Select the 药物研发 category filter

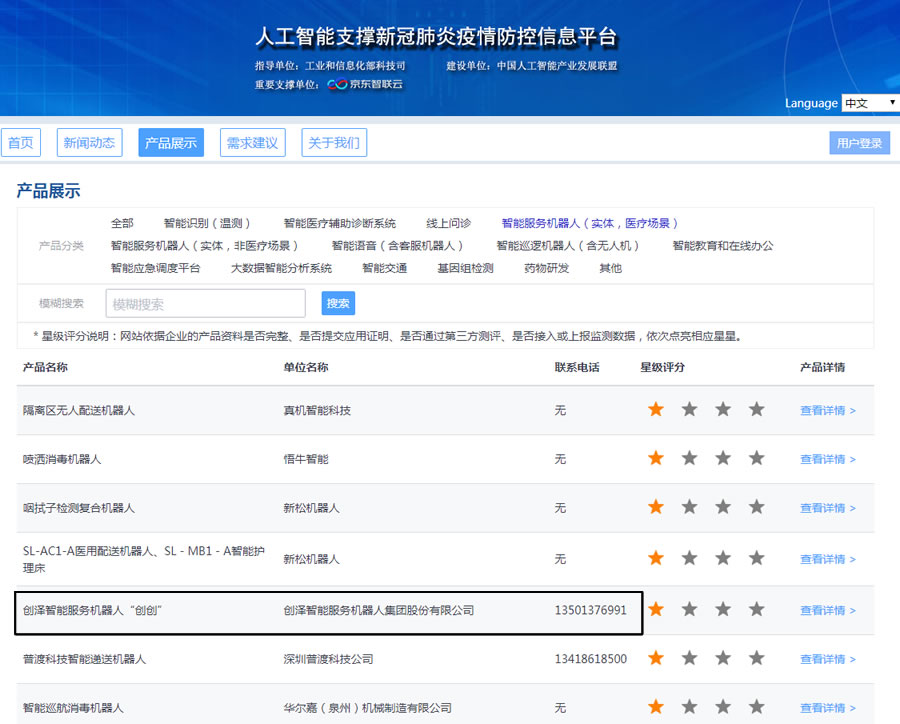[546, 268]
